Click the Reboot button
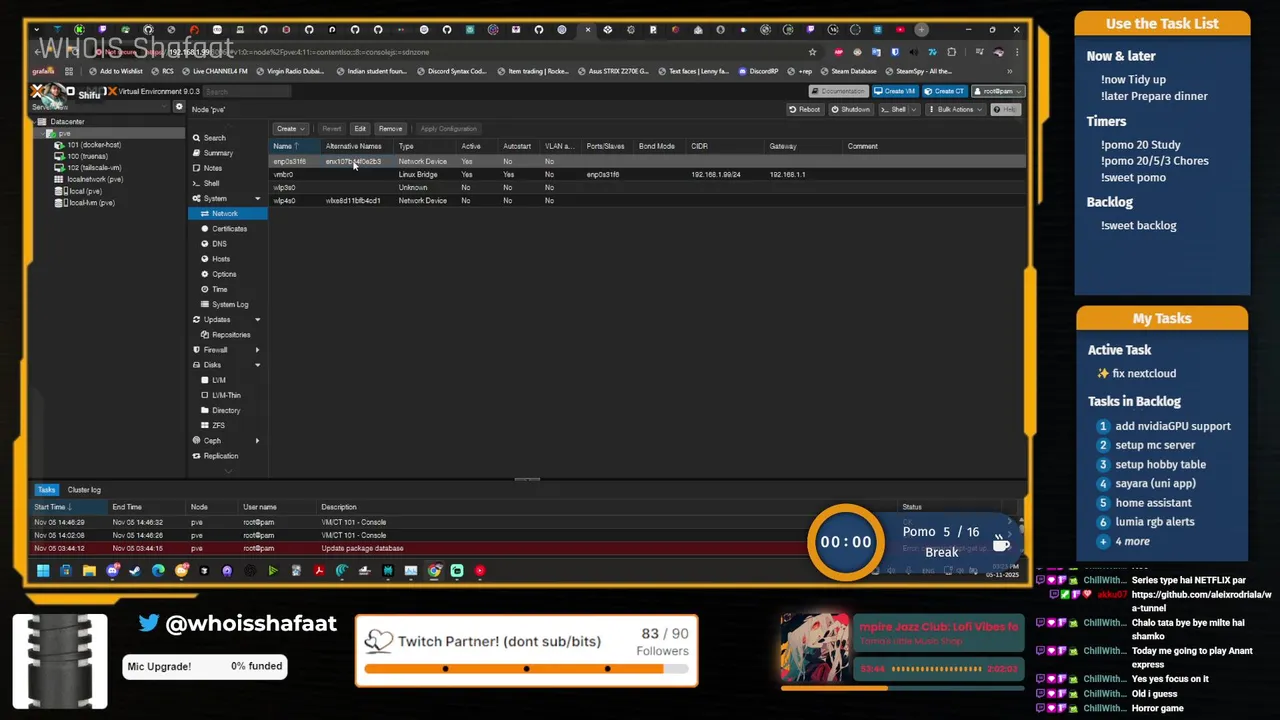Image resolution: width=1280 pixels, height=720 pixels. tap(805, 110)
